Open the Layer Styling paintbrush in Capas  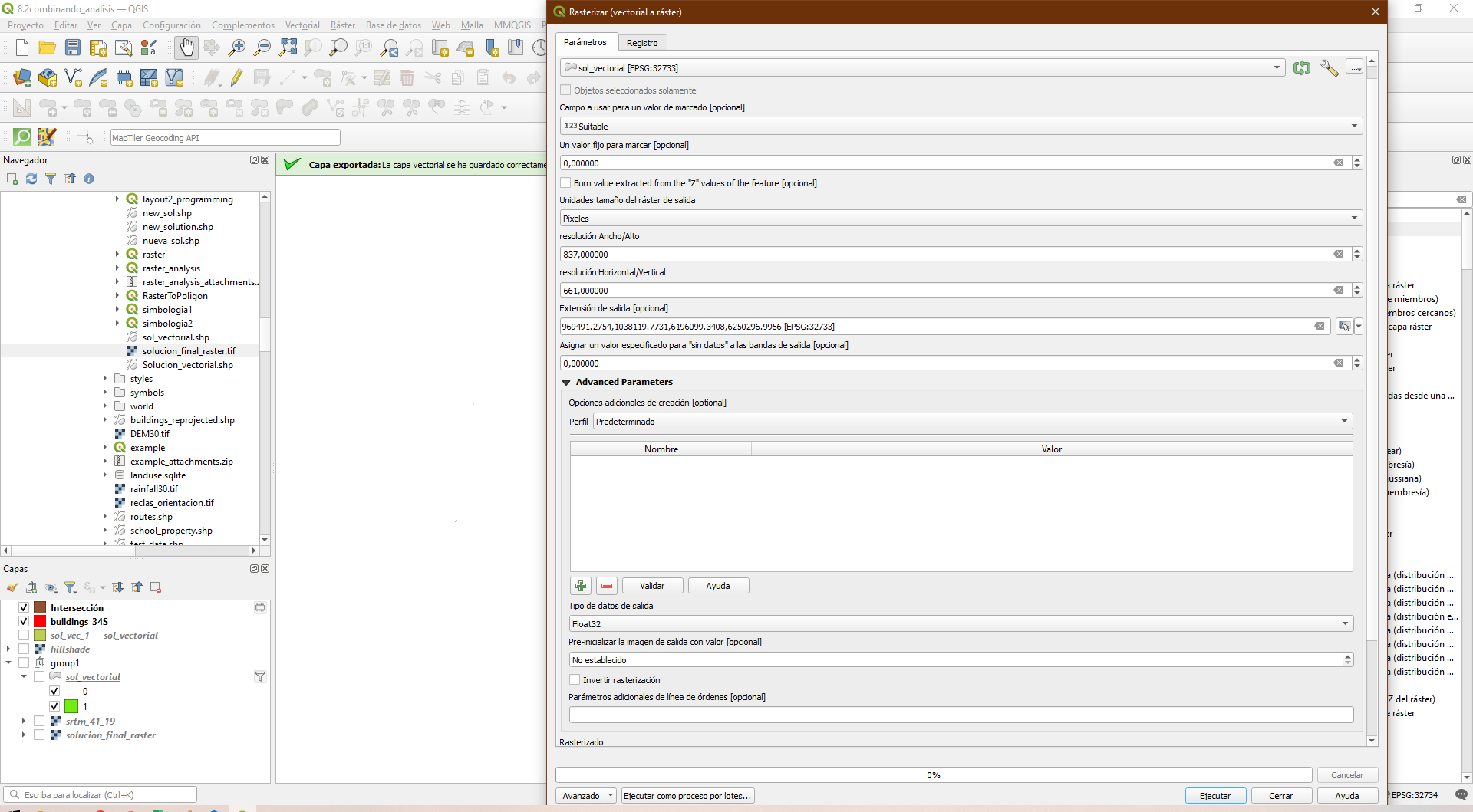(12, 587)
